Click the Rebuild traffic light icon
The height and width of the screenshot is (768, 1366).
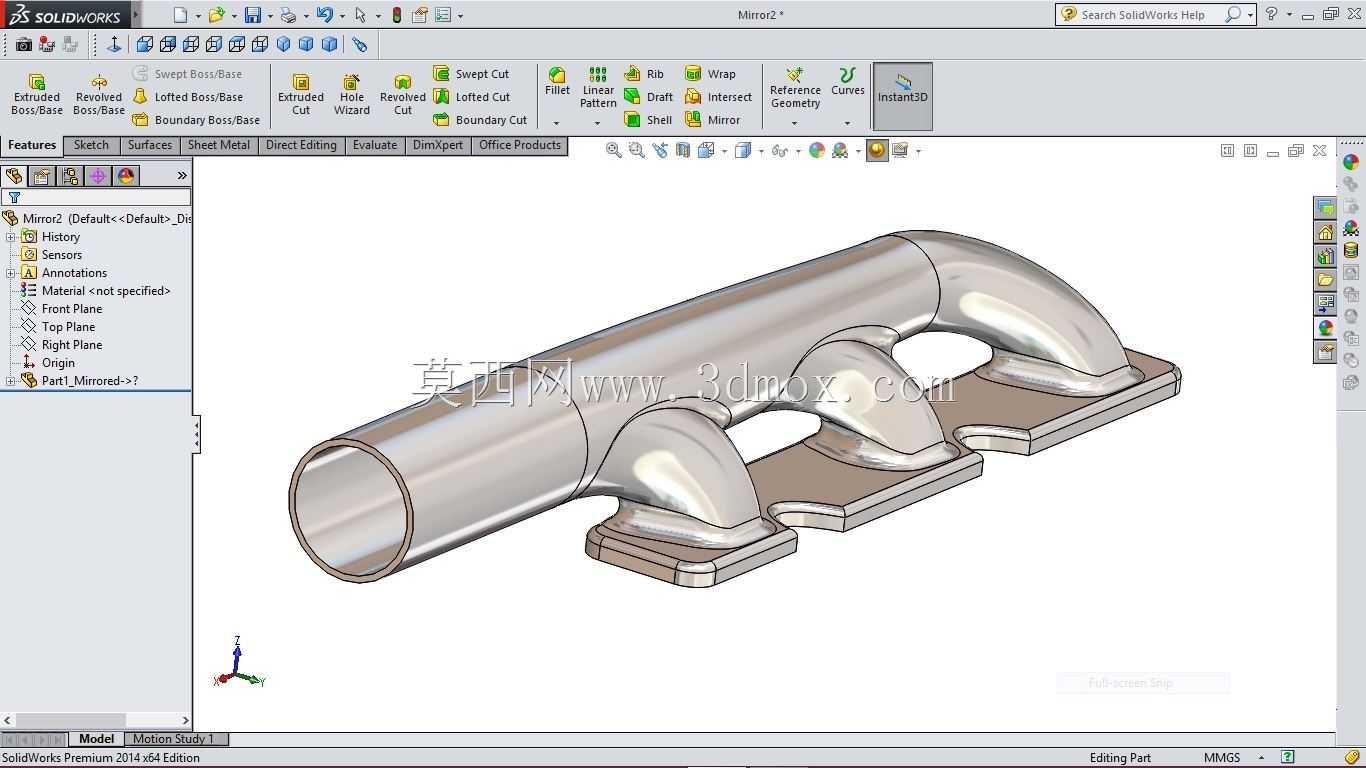[x=397, y=15]
